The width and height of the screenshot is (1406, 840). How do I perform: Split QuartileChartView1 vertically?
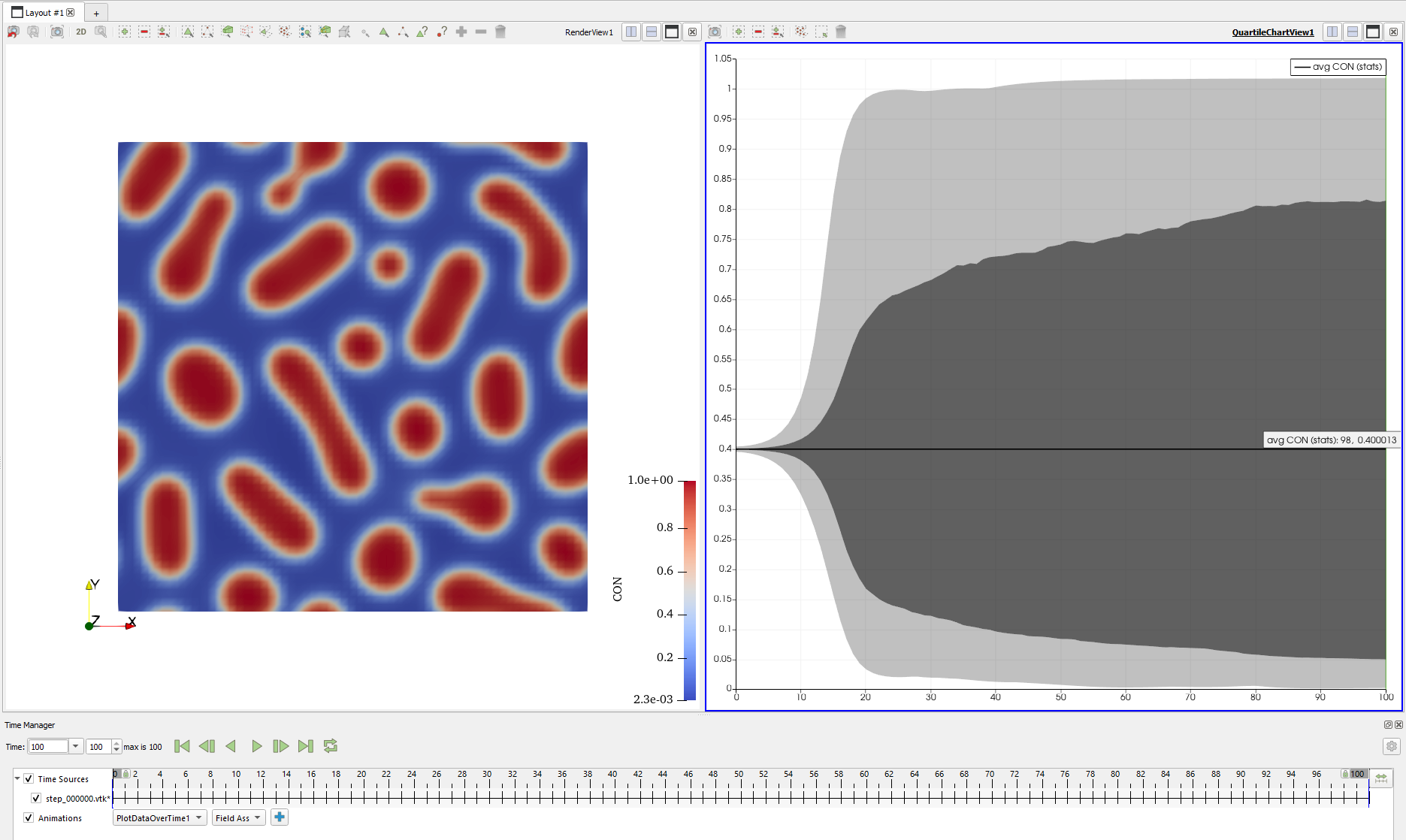tap(1353, 32)
